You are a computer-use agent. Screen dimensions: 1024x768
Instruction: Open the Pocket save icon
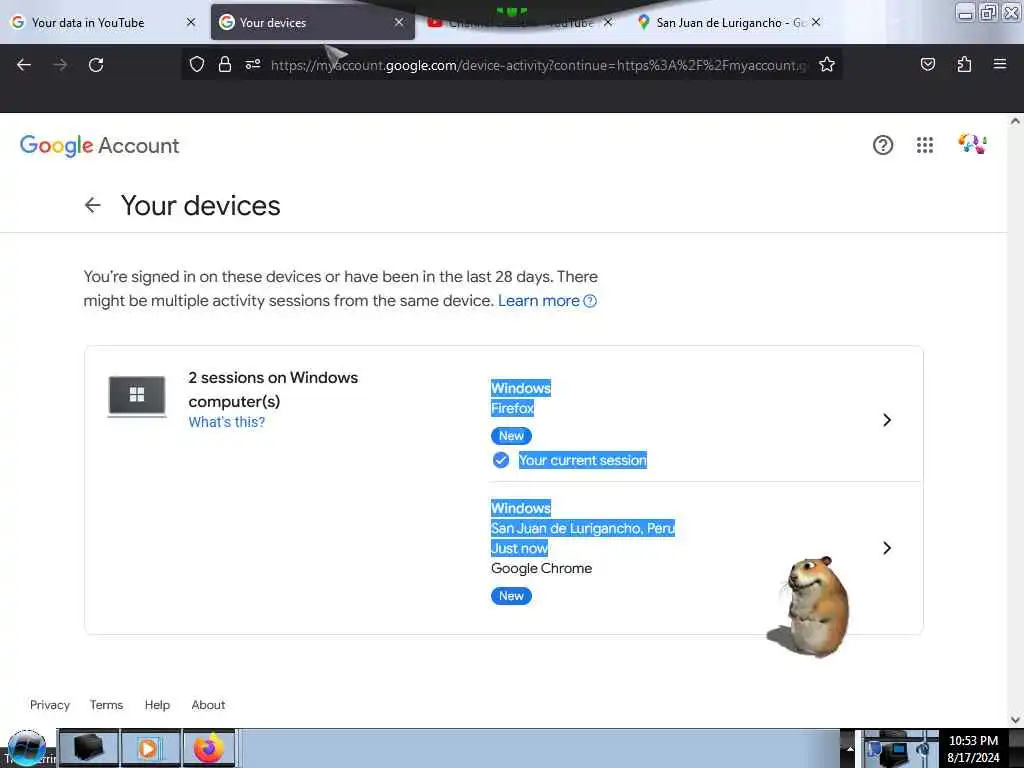tap(927, 64)
